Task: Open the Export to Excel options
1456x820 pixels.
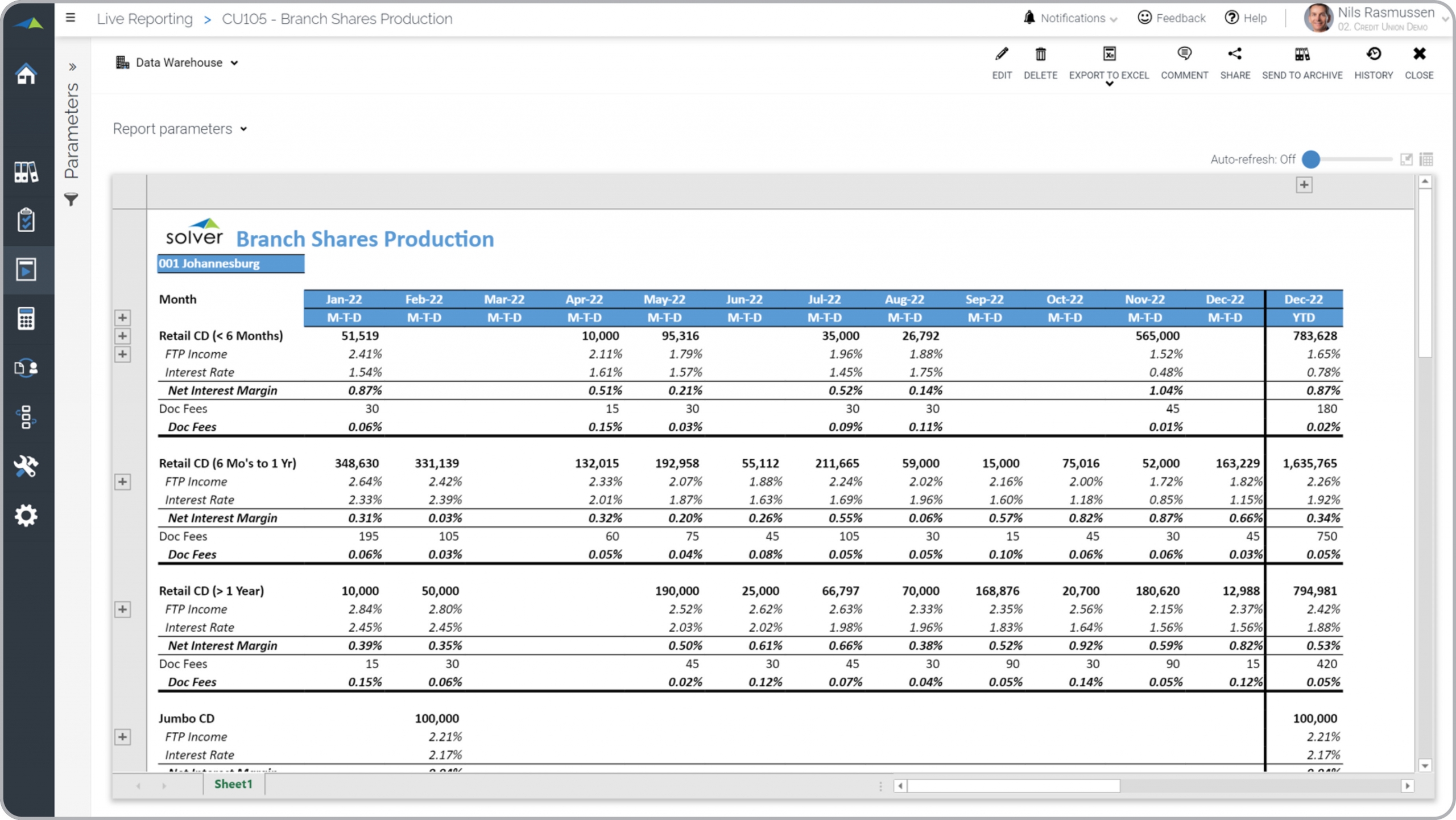Action: click(x=1108, y=84)
